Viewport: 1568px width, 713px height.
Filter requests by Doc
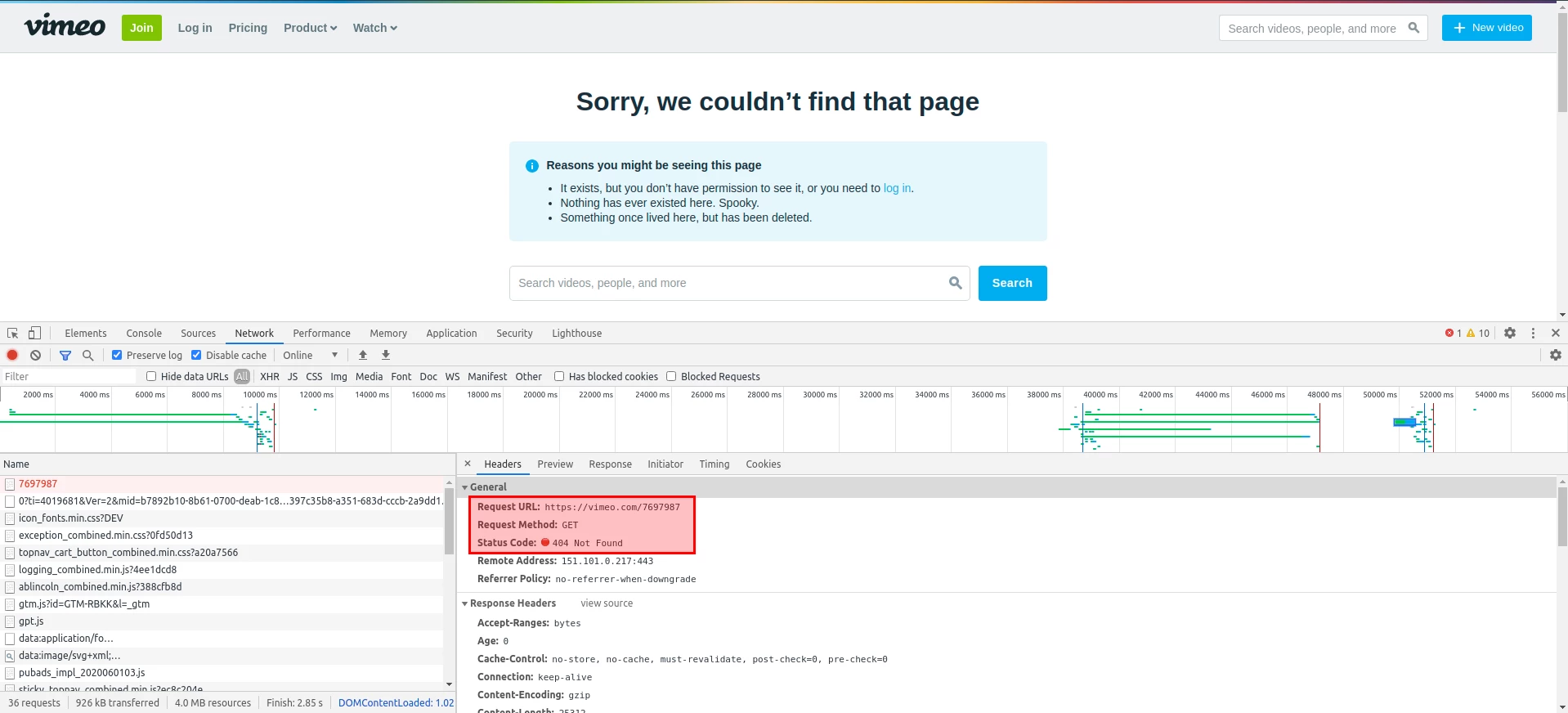(428, 376)
